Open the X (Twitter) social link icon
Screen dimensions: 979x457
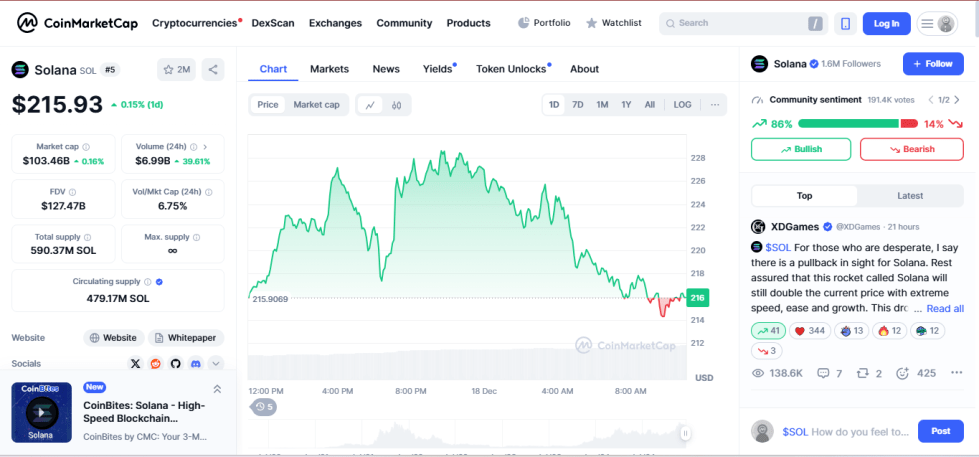click(136, 364)
